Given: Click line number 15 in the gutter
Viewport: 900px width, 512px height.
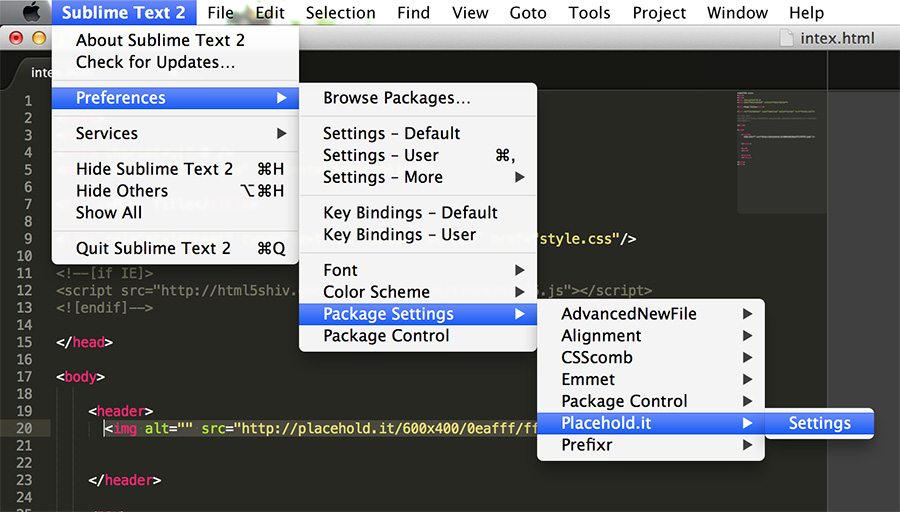Looking at the screenshot, I should point(24,342).
